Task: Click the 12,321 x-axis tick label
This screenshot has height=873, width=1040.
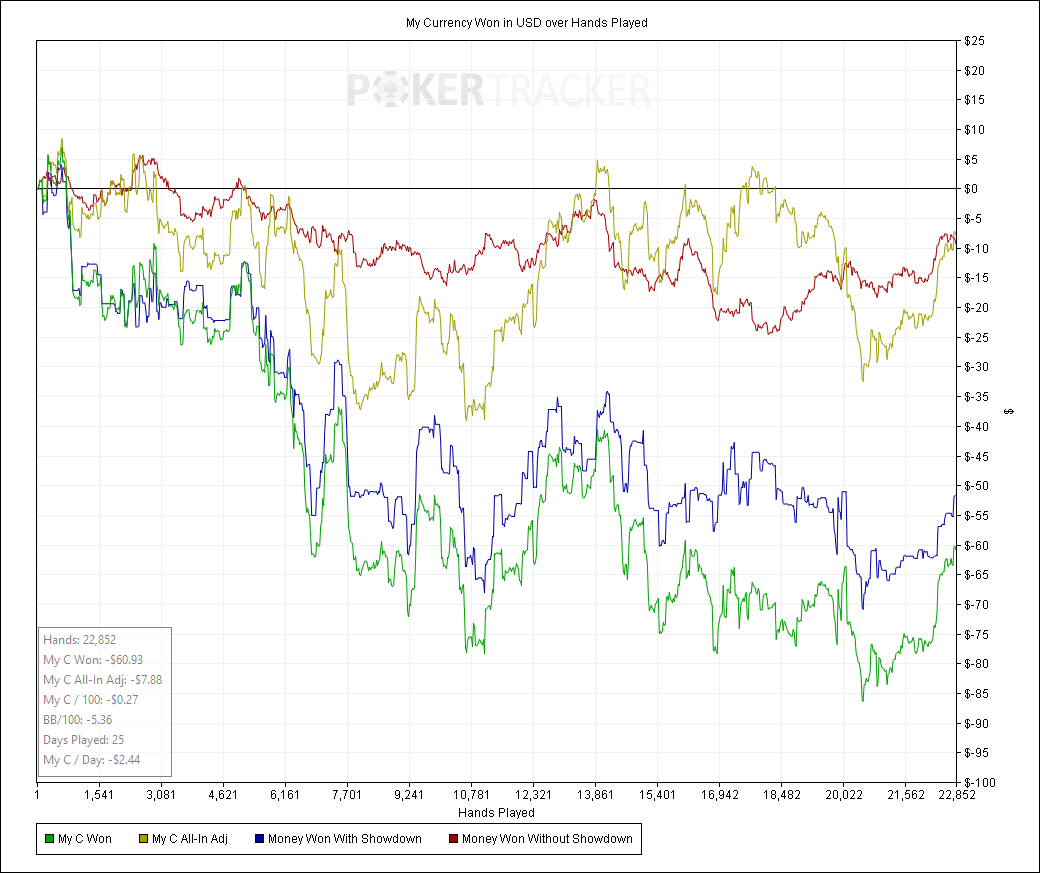Action: tap(533, 795)
